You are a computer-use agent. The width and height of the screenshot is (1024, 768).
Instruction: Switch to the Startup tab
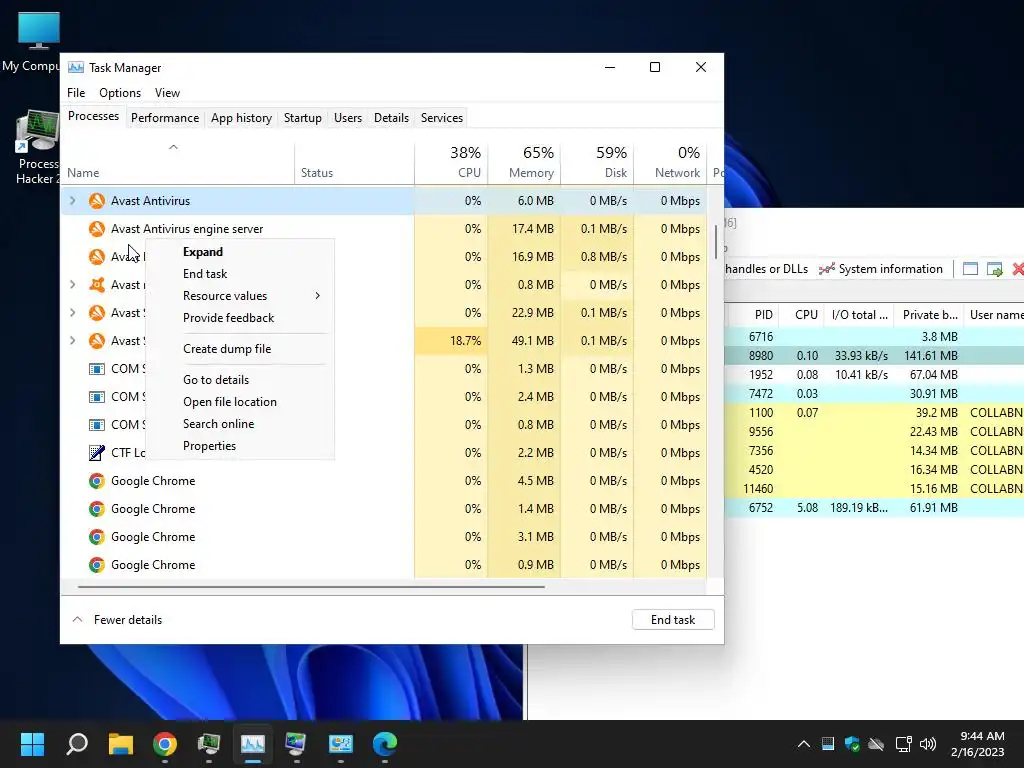click(302, 118)
